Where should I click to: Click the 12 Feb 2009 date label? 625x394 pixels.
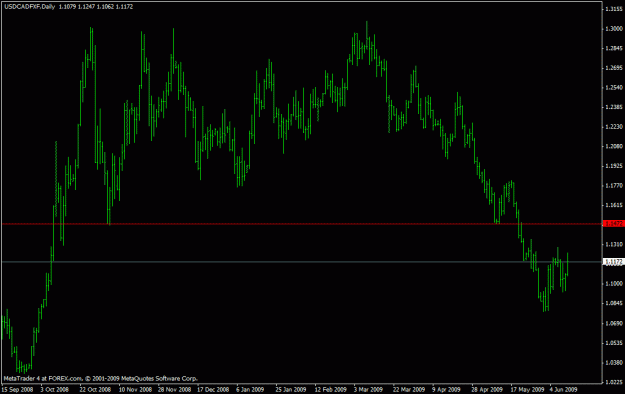[330, 389]
